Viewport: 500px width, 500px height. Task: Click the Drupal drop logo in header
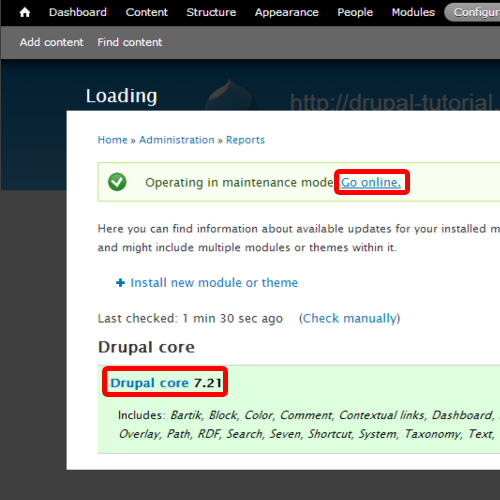(x=231, y=94)
